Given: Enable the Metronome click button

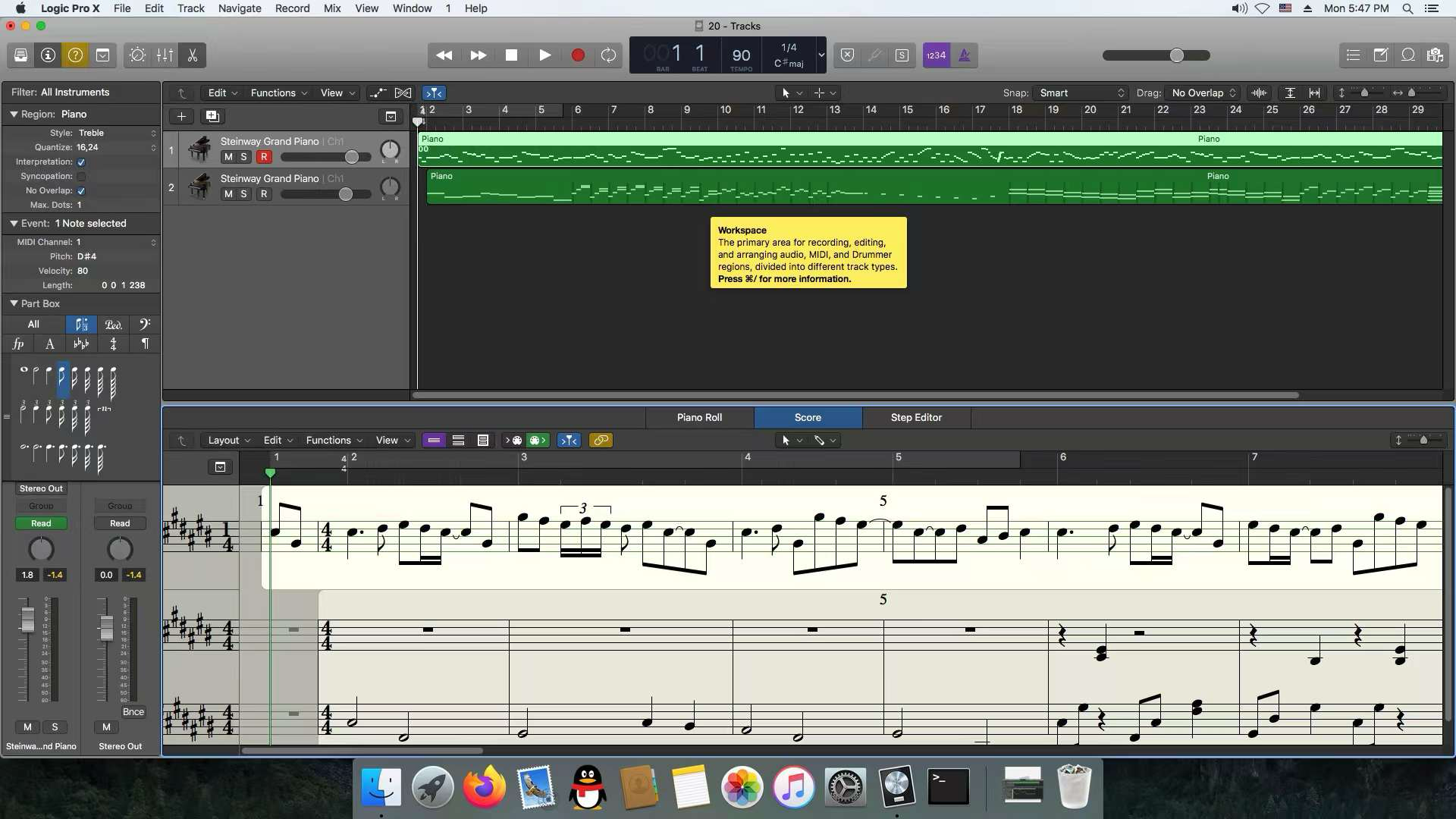Looking at the screenshot, I should click(965, 55).
